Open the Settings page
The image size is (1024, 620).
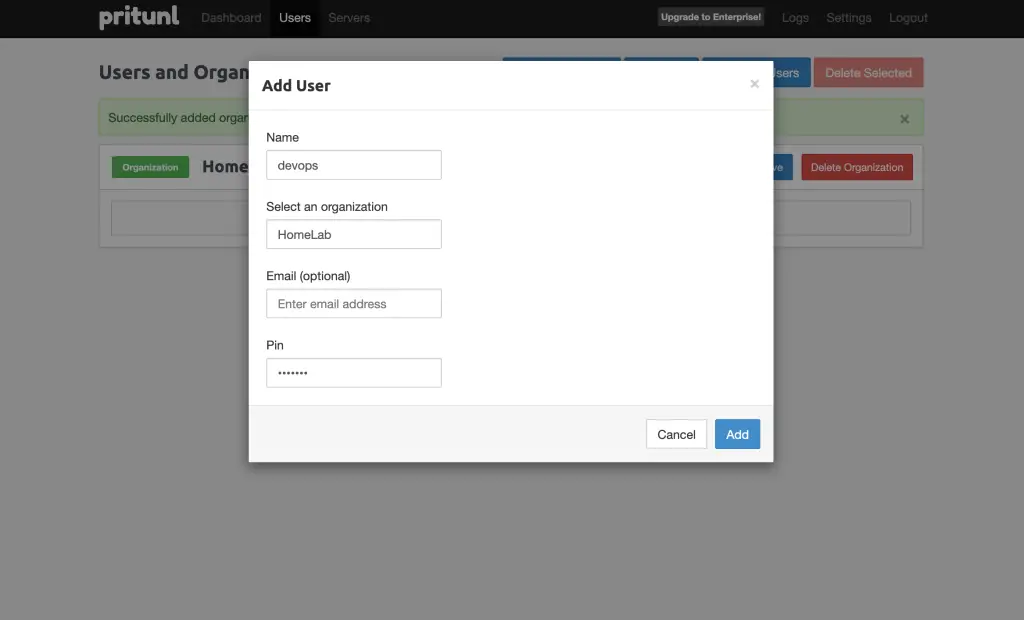click(x=848, y=17)
